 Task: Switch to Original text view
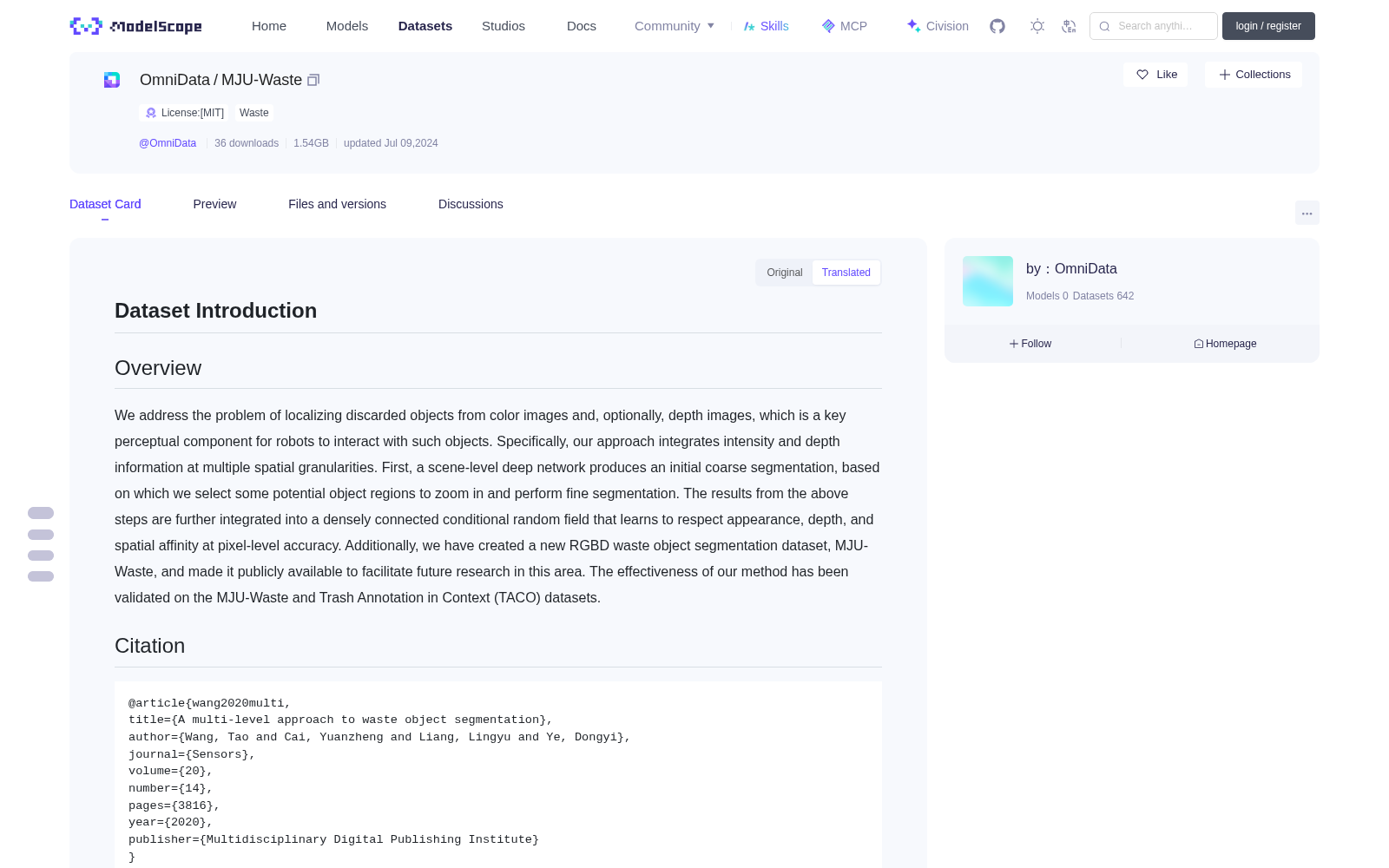point(785,273)
